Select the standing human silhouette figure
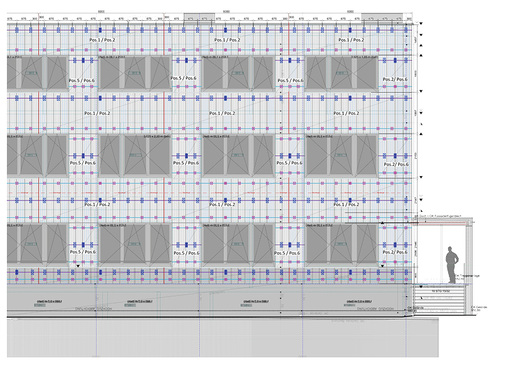The height and width of the screenshot is (365, 506). pos(452,265)
